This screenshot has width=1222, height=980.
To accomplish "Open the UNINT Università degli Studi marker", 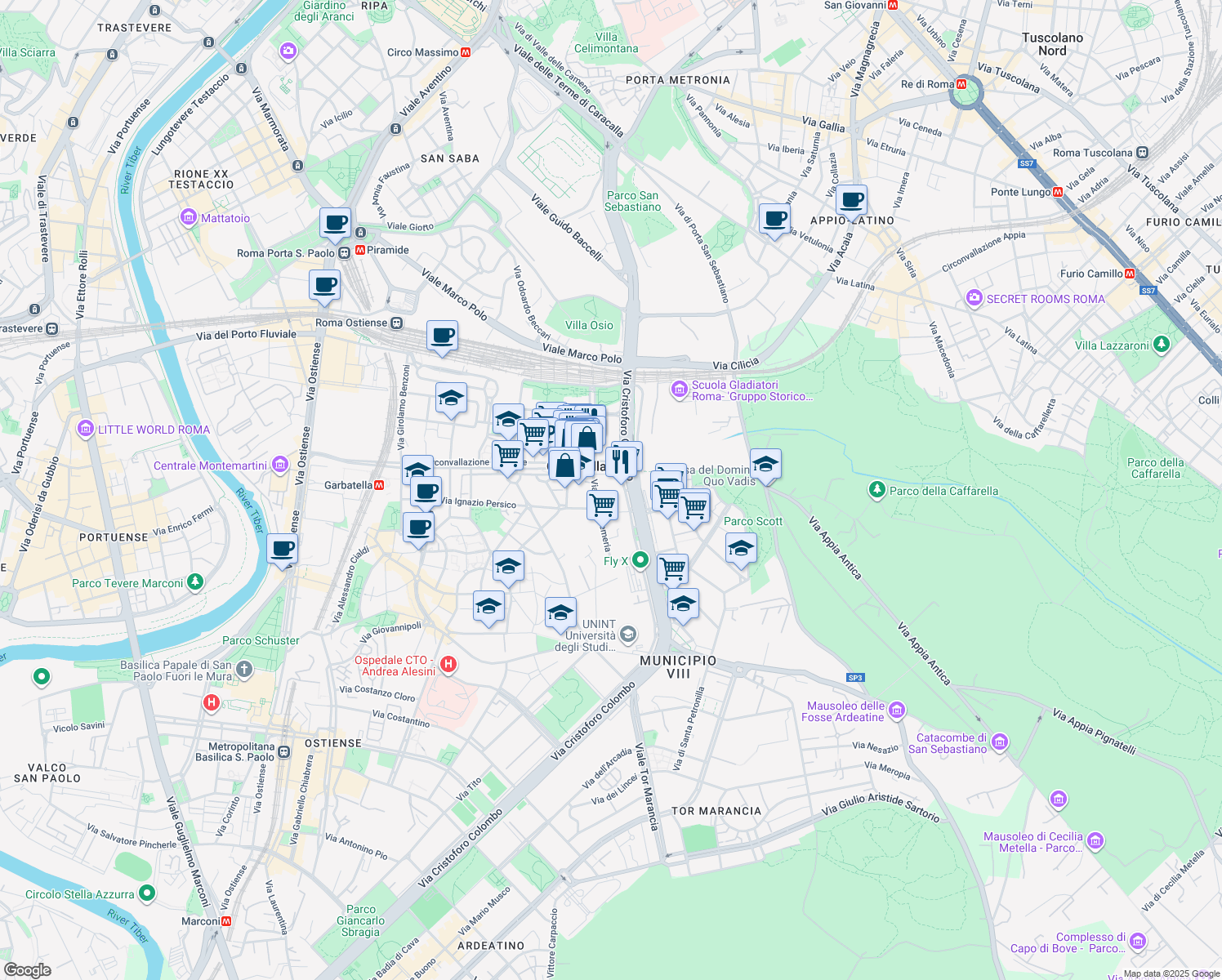I will [x=627, y=633].
